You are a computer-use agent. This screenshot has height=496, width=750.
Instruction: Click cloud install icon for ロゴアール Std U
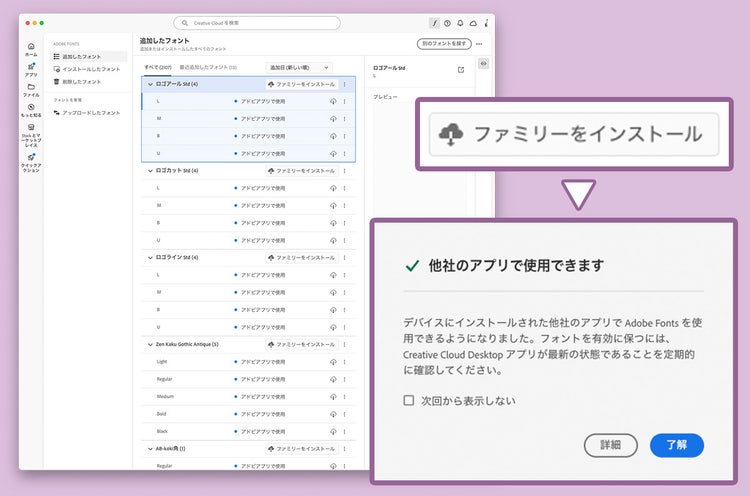click(x=333, y=154)
